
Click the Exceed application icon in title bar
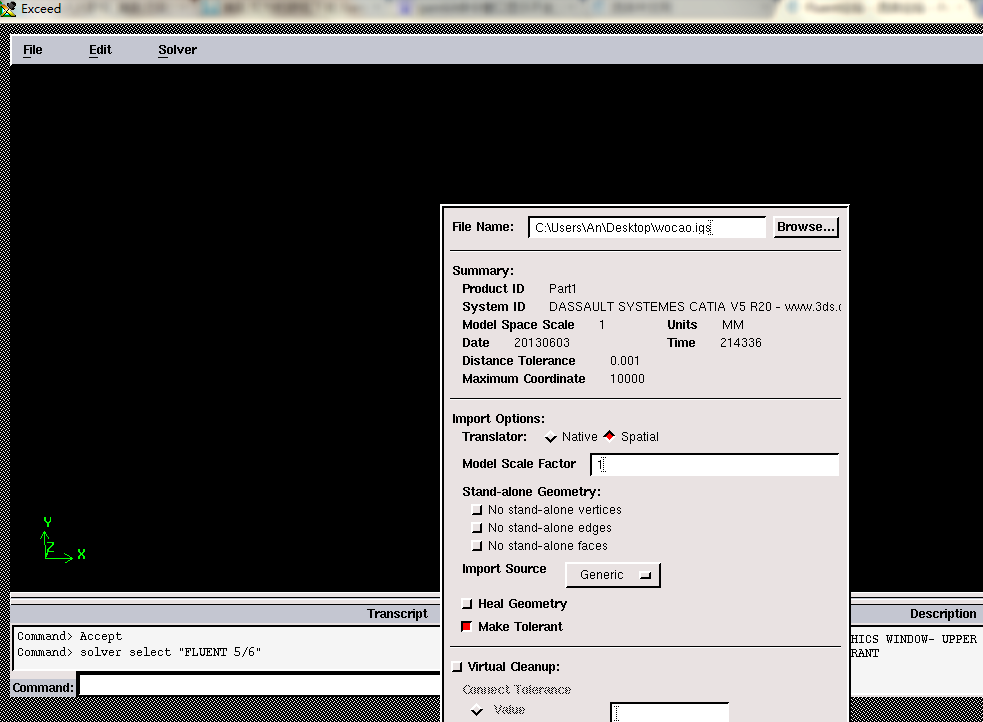click(9, 9)
